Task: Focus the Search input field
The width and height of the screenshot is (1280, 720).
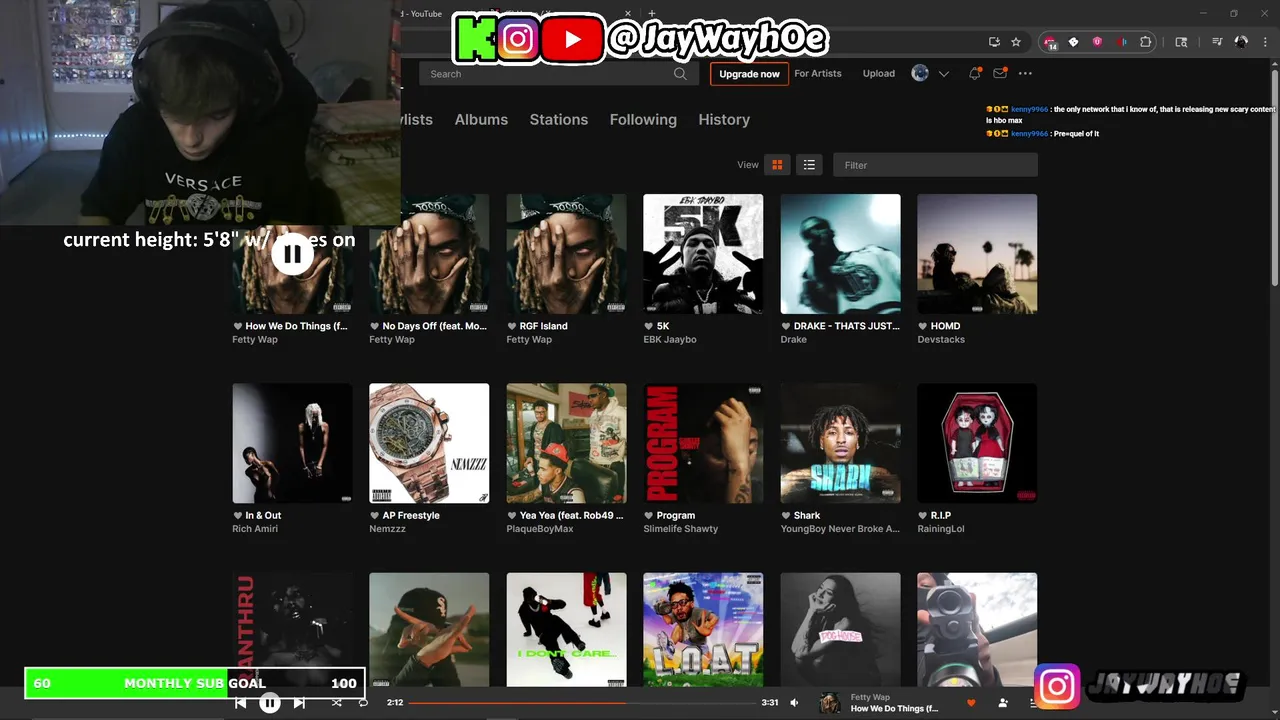Action: click(558, 73)
